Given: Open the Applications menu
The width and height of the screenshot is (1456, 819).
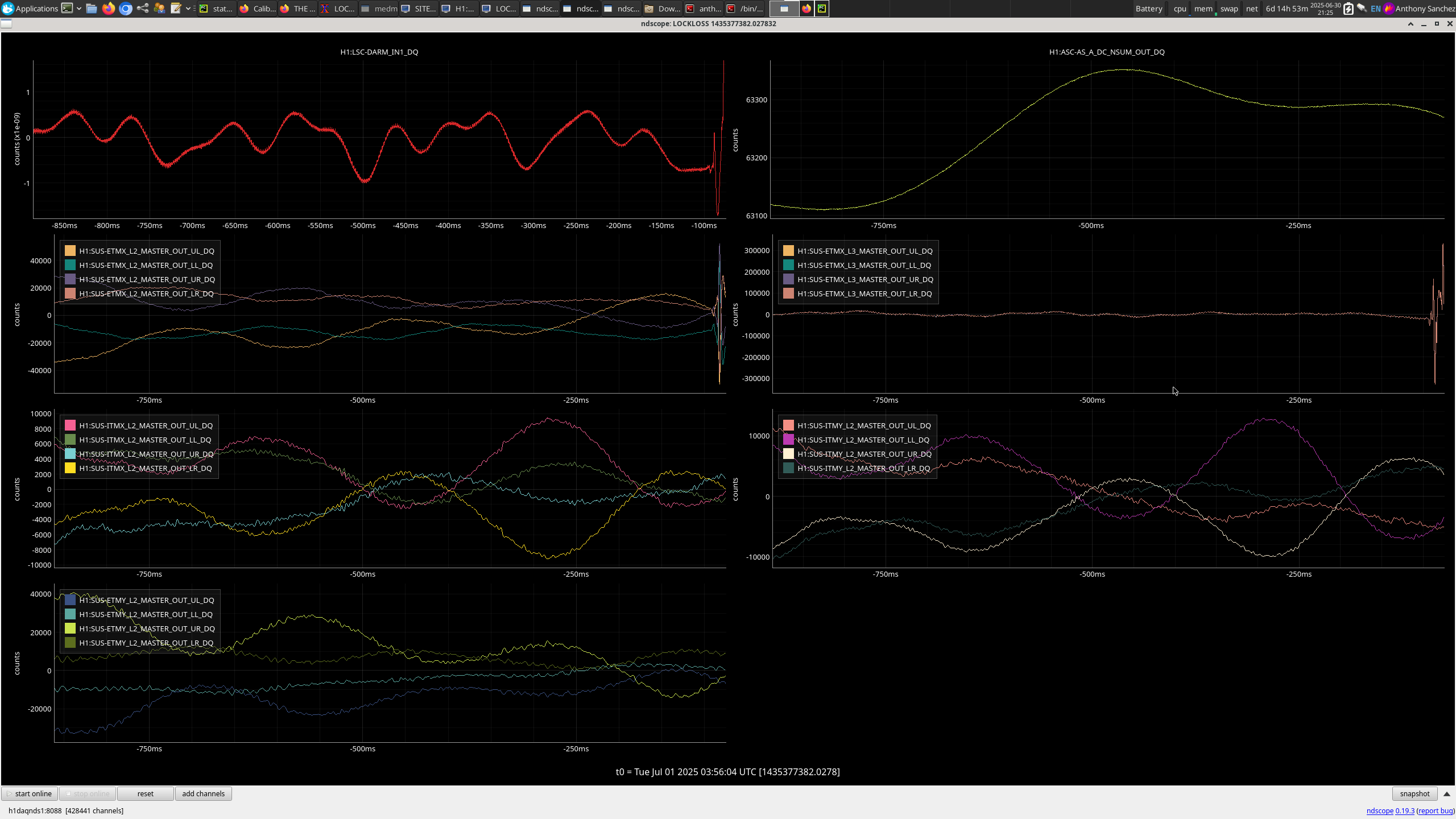Looking at the screenshot, I should [30, 9].
